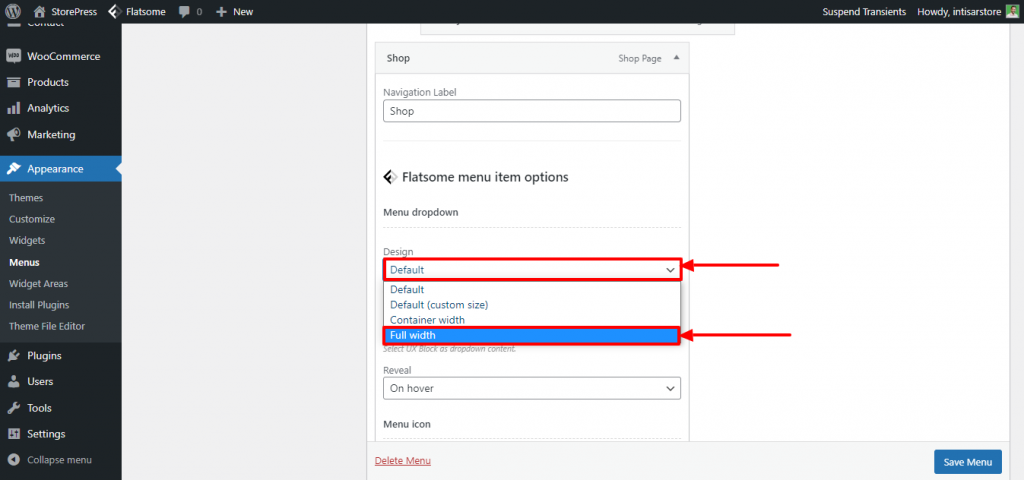Select the Full width option
Viewport: 1024px width, 480px height.
click(532, 335)
